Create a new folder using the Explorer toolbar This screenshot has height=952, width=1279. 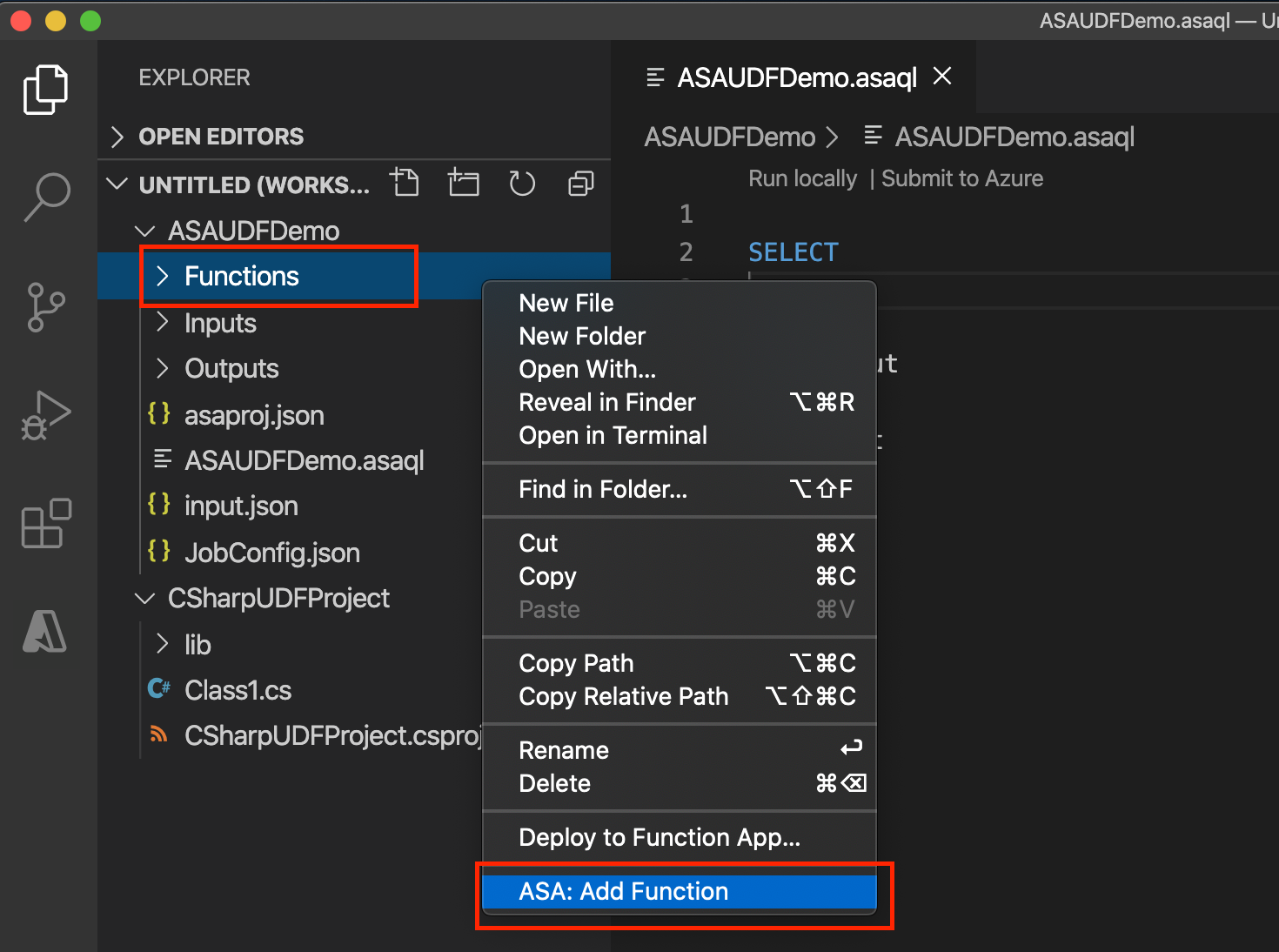(463, 183)
